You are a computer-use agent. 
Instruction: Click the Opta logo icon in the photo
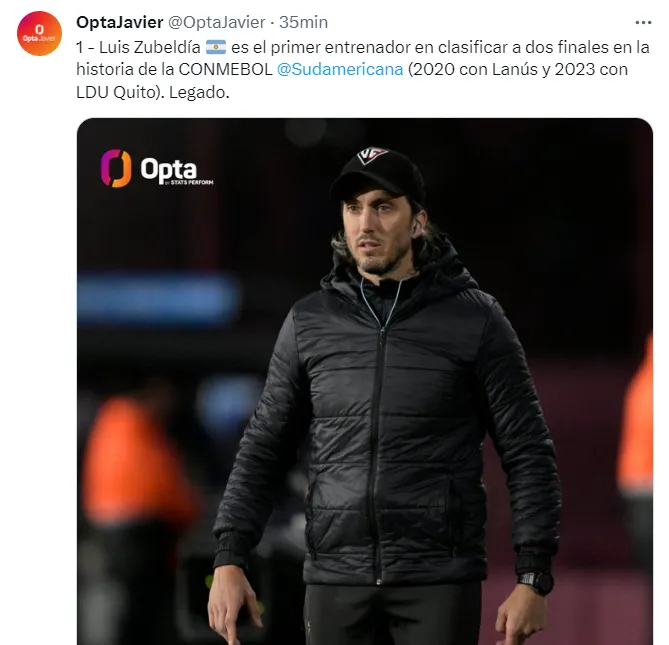tap(116, 168)
